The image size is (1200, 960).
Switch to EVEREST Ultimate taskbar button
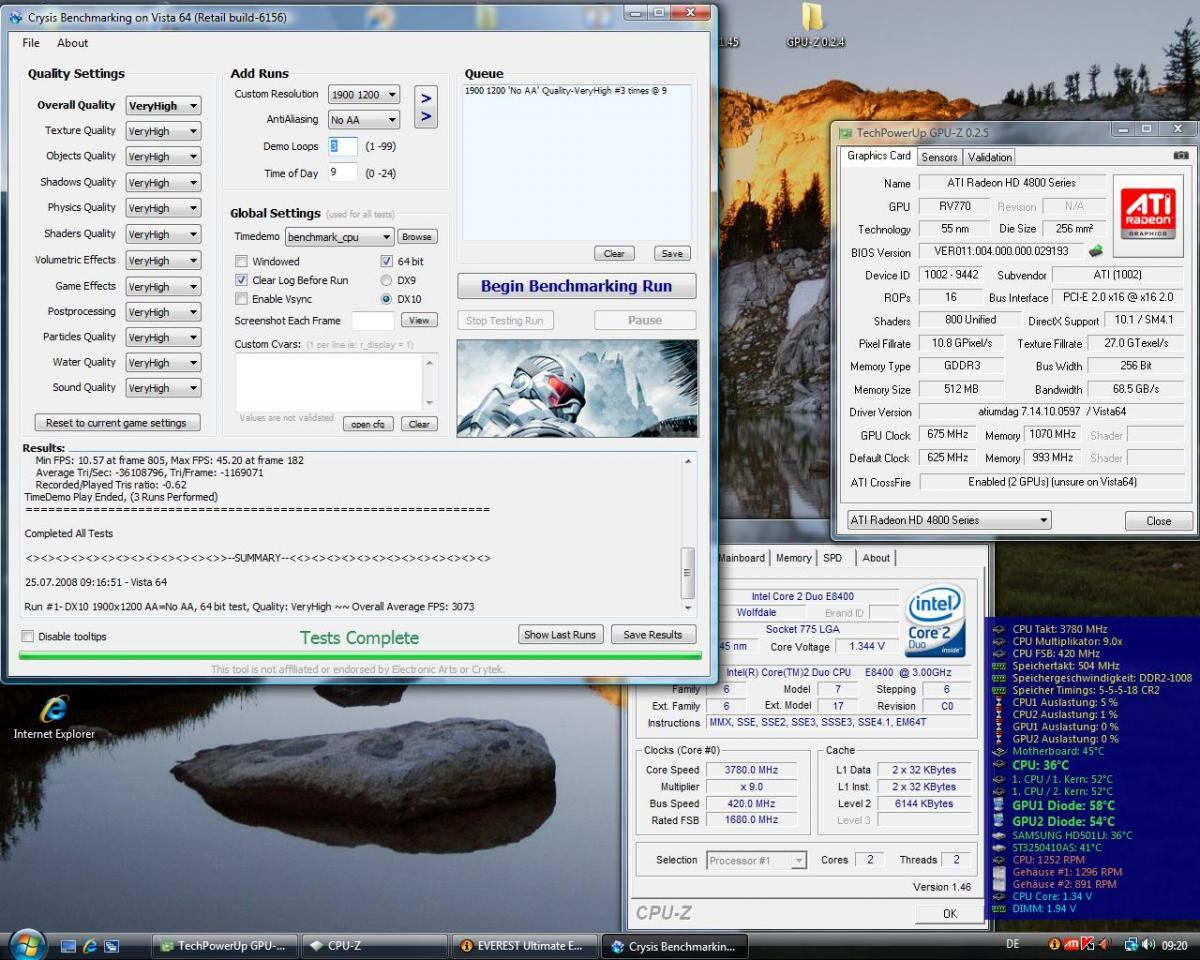tap(524, 945)
